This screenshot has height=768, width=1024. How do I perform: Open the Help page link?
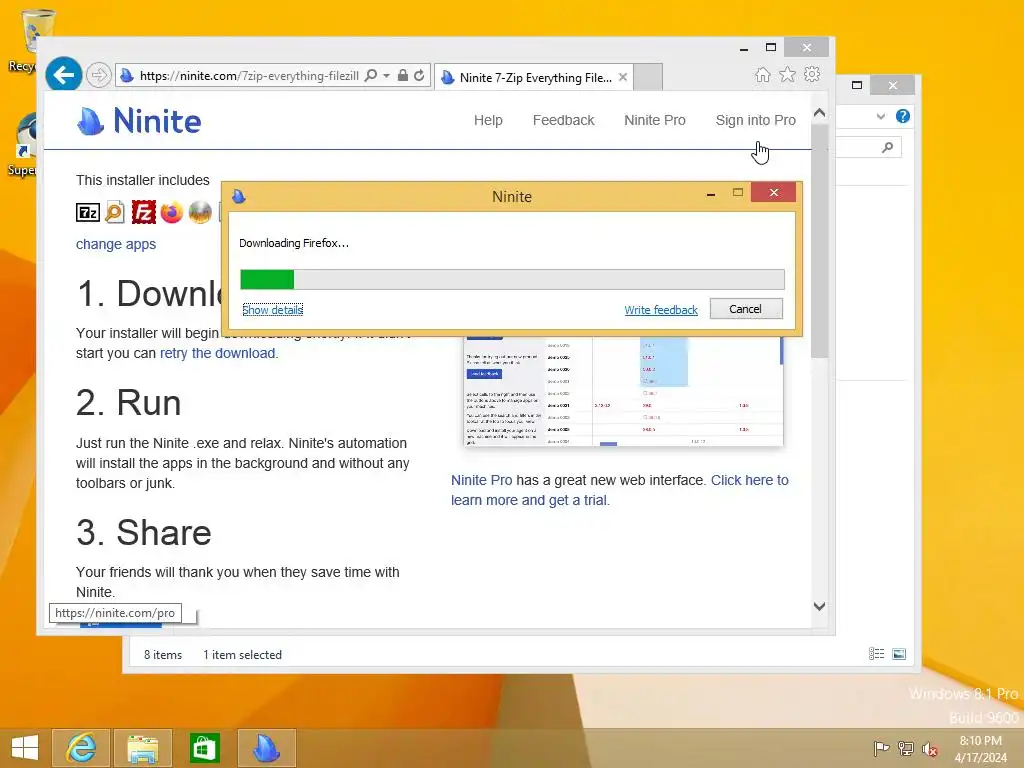point(488,120)
